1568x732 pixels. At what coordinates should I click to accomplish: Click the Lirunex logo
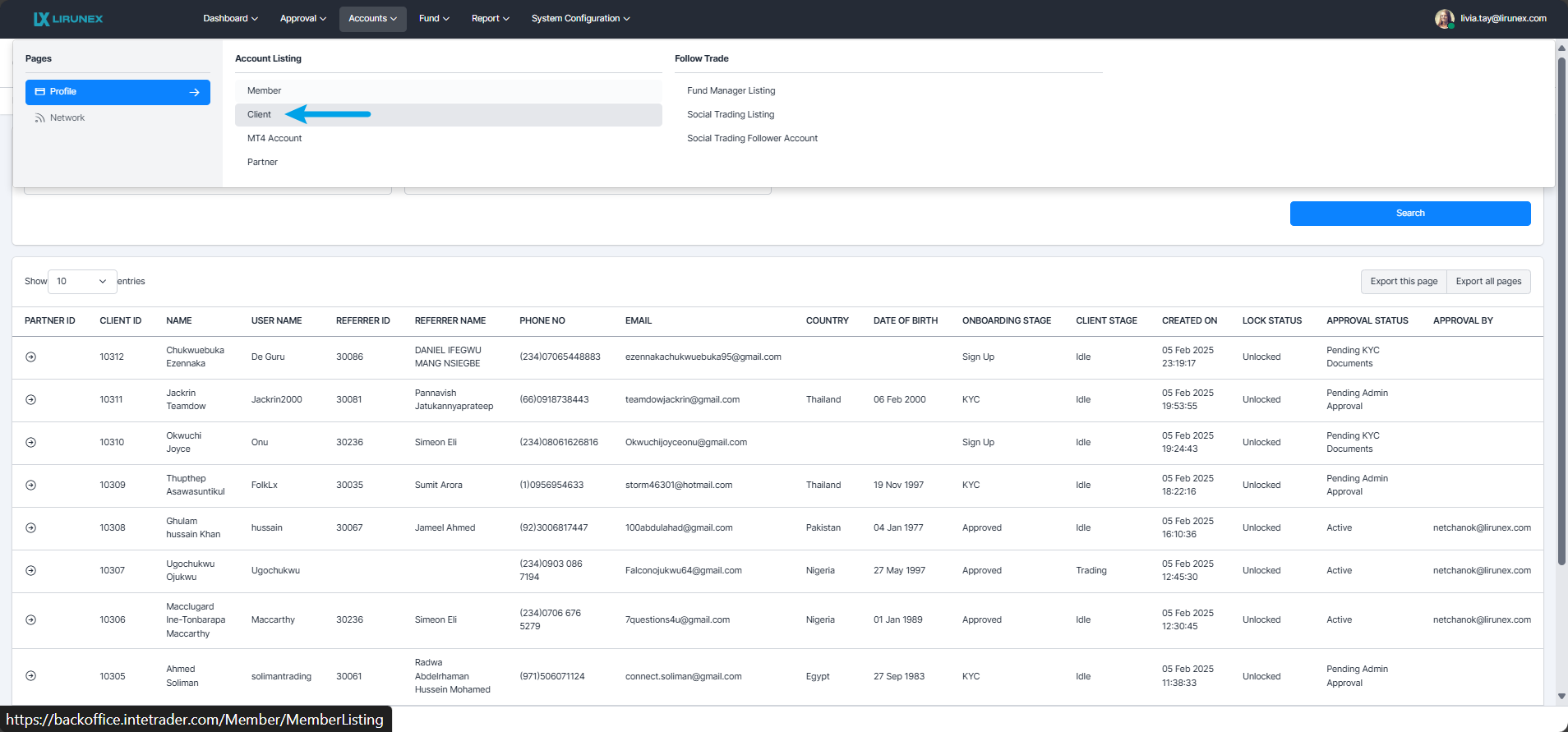point(67,18)
